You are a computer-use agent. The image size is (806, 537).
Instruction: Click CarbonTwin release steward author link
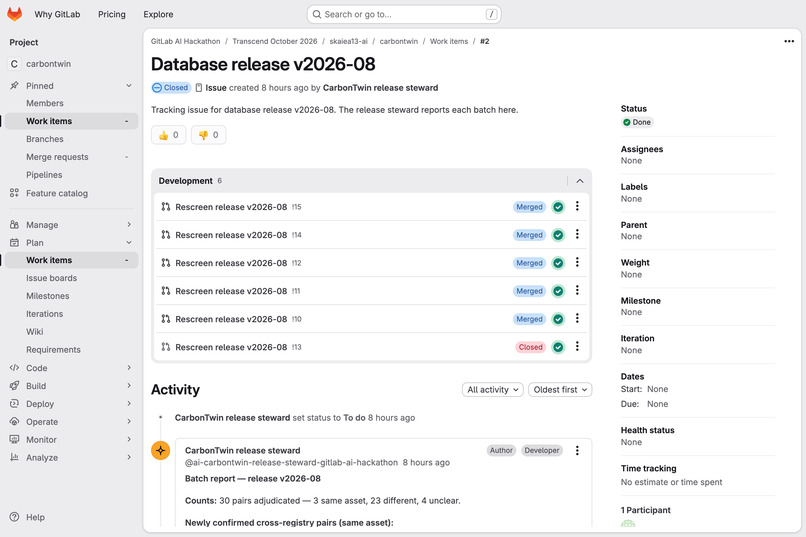coord(380,88)
